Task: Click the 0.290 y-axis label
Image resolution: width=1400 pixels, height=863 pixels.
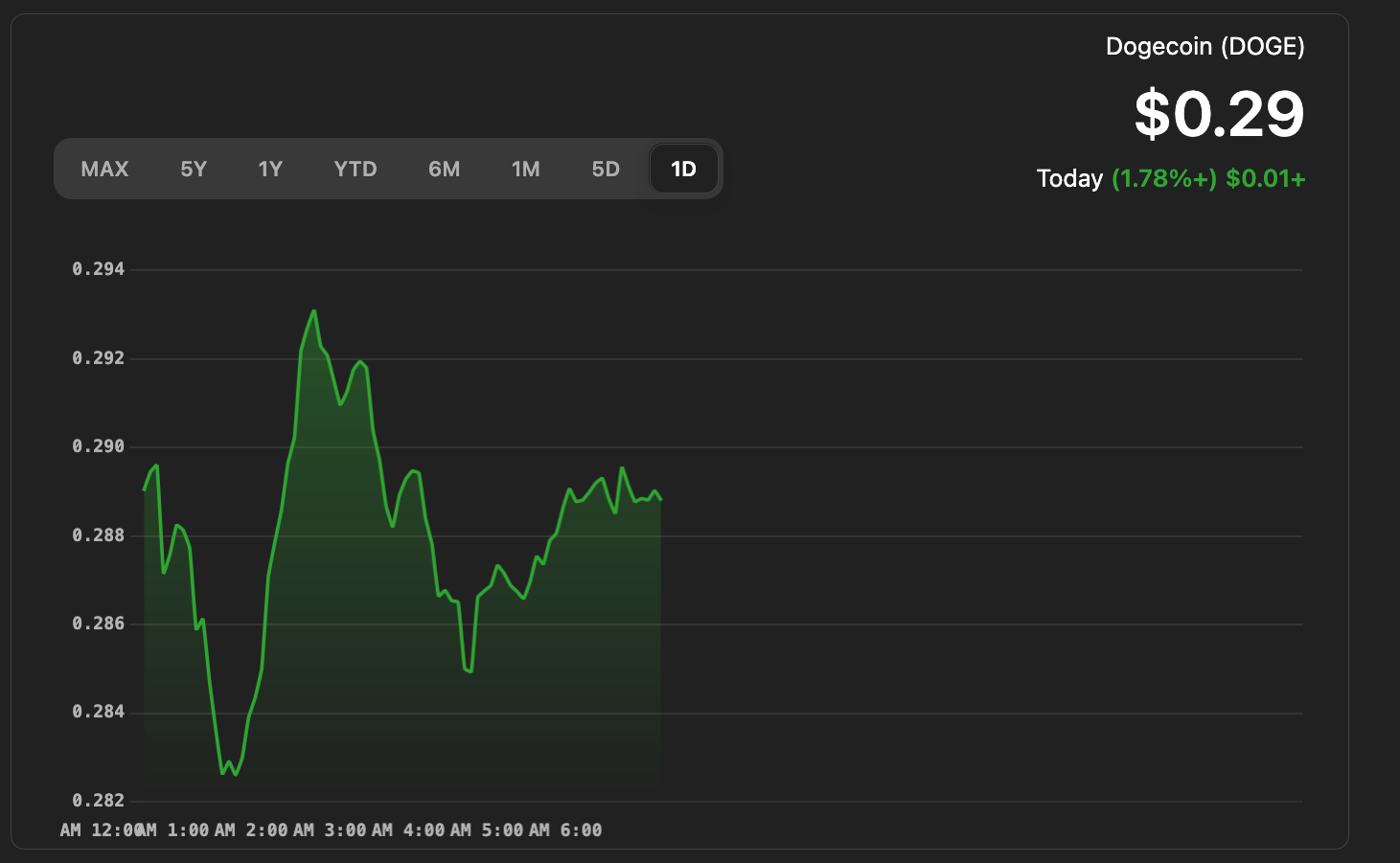Action: [x=99, y=446]
